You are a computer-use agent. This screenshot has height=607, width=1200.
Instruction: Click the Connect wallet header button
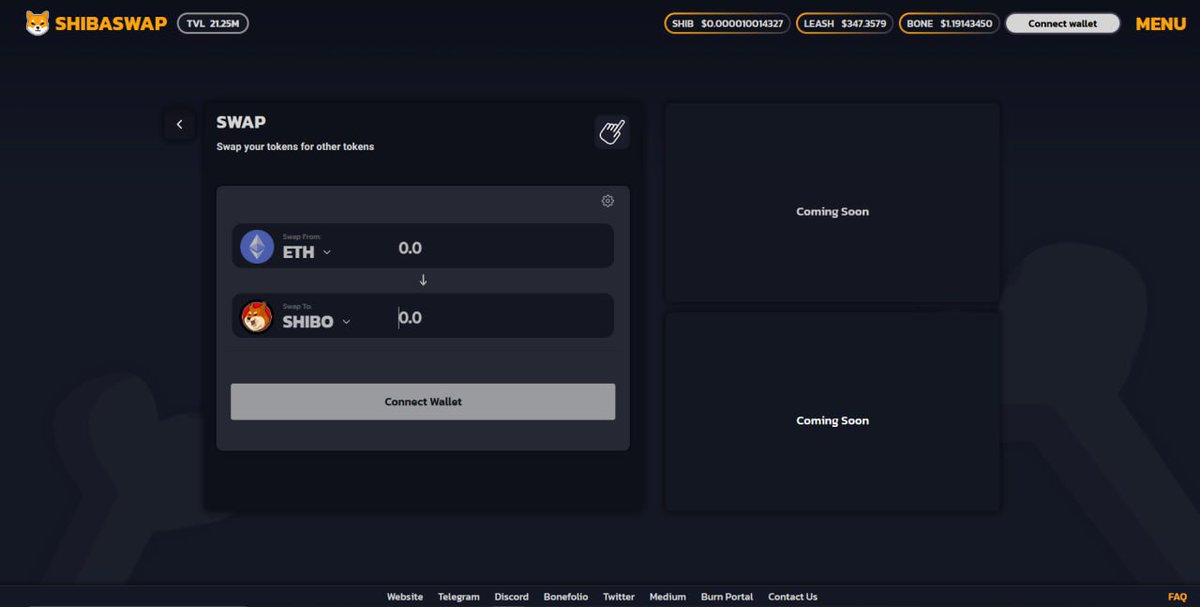click(x=1062, y=23)
